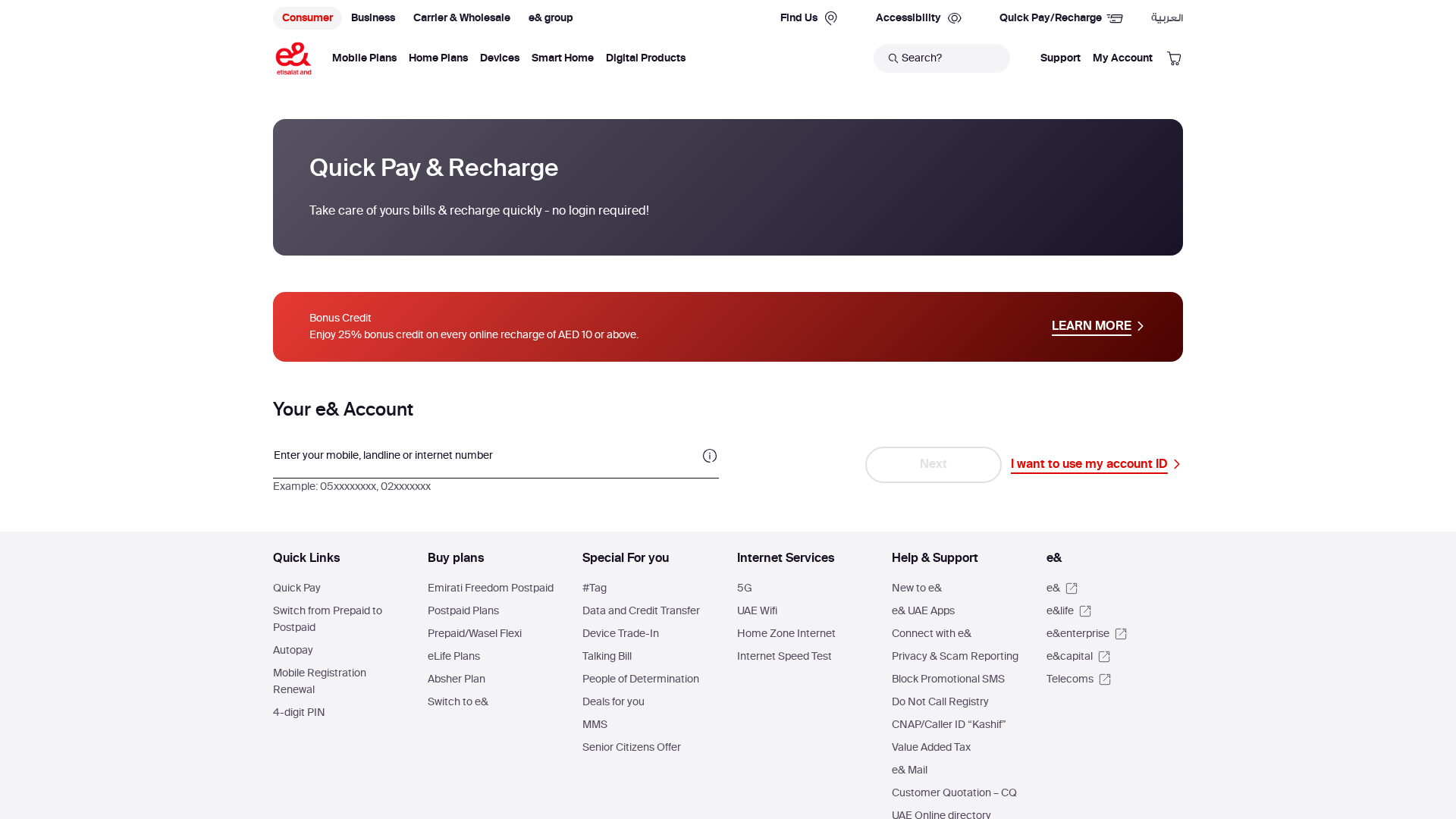Open Prepaid/Wasel Flexi link

click(475, 634)
